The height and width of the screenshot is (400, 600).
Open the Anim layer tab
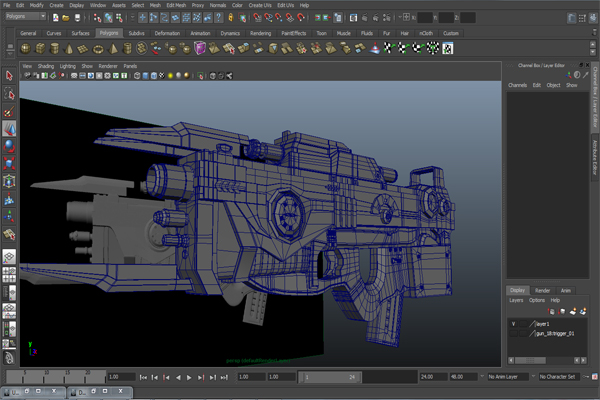[x=566, y=291]
